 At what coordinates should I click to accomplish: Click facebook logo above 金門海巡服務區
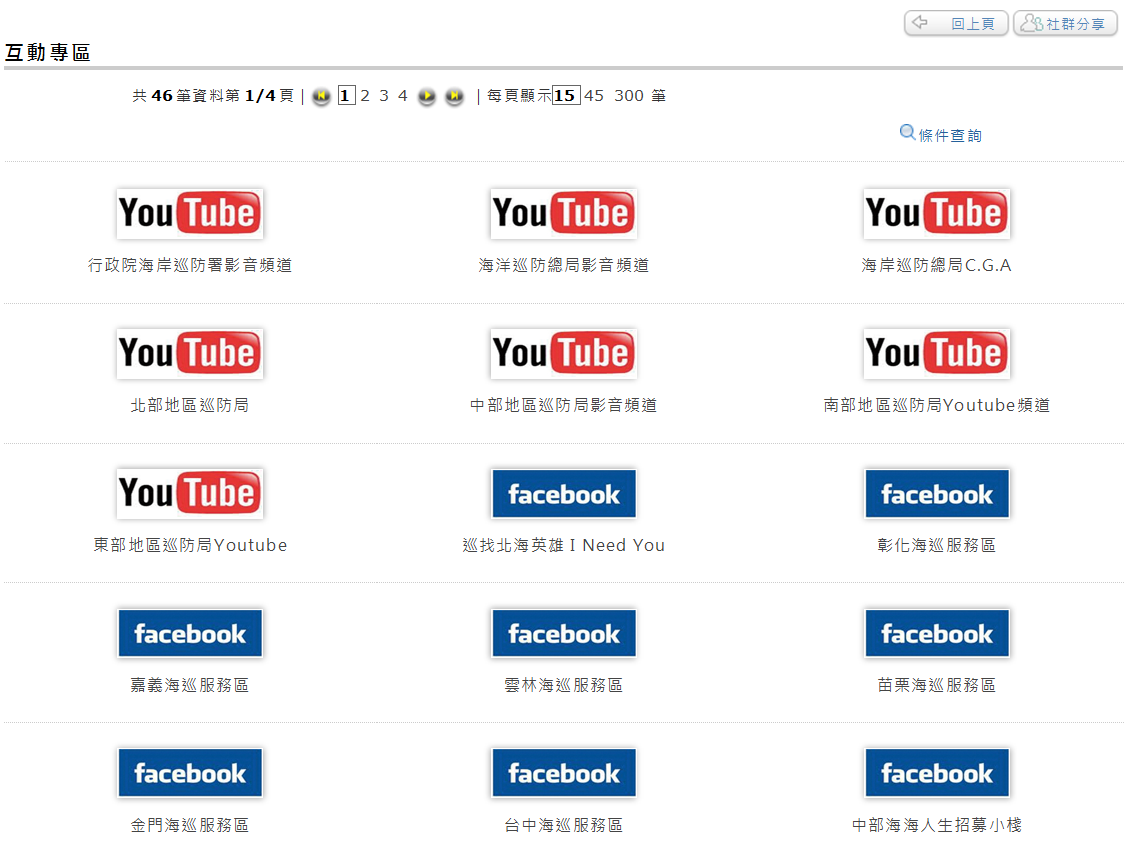[x=190, y=773]
